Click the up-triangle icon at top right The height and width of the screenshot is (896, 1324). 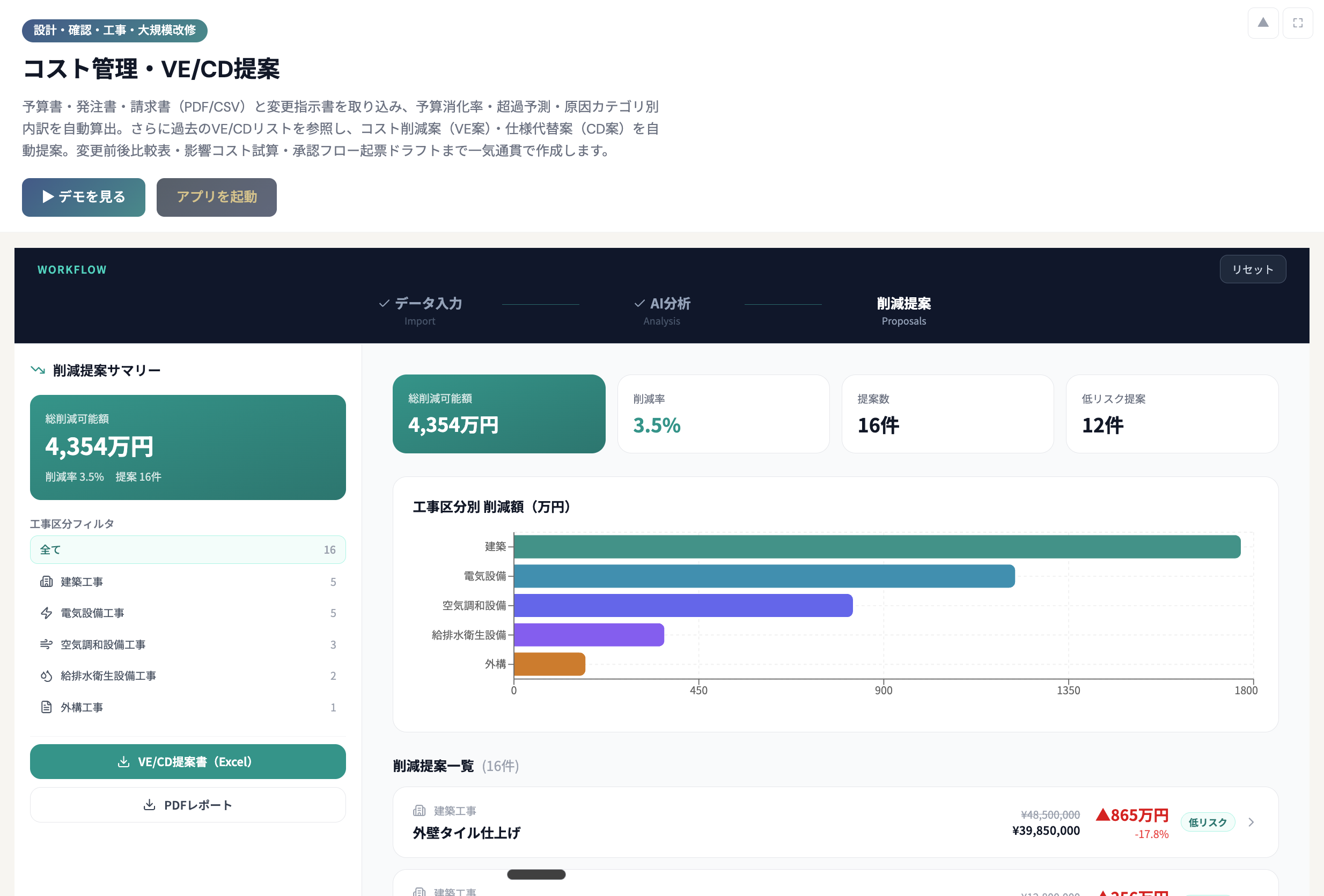1263,23
